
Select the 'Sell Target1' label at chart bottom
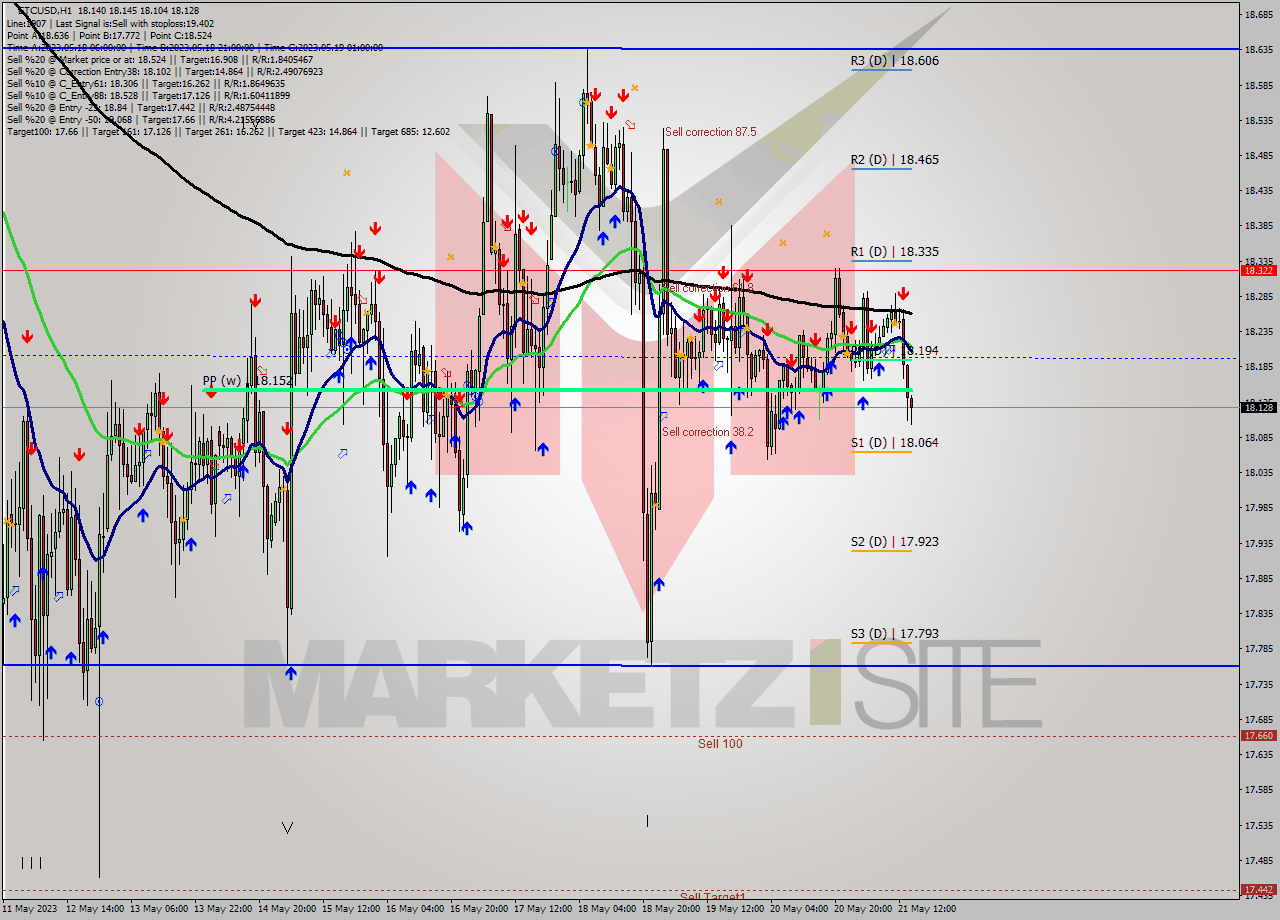coord(712,897)
